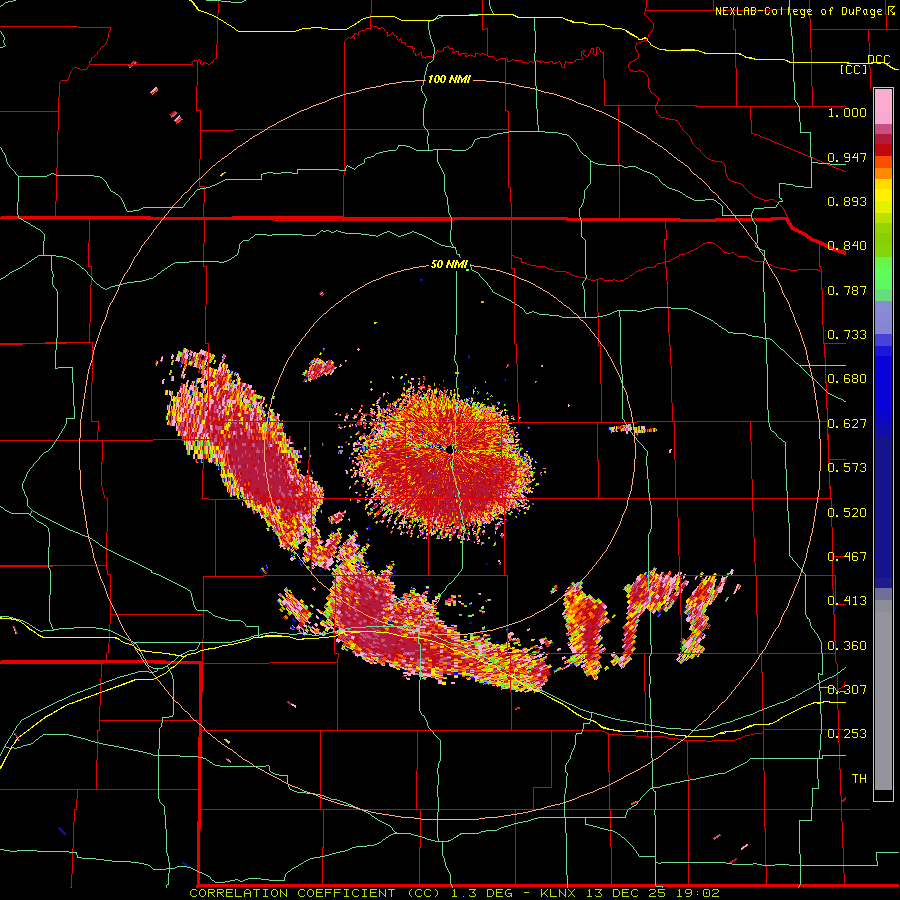Select the 0.627 scale value
The width and height of the screenshot is (900, 900).
point(847,424)
